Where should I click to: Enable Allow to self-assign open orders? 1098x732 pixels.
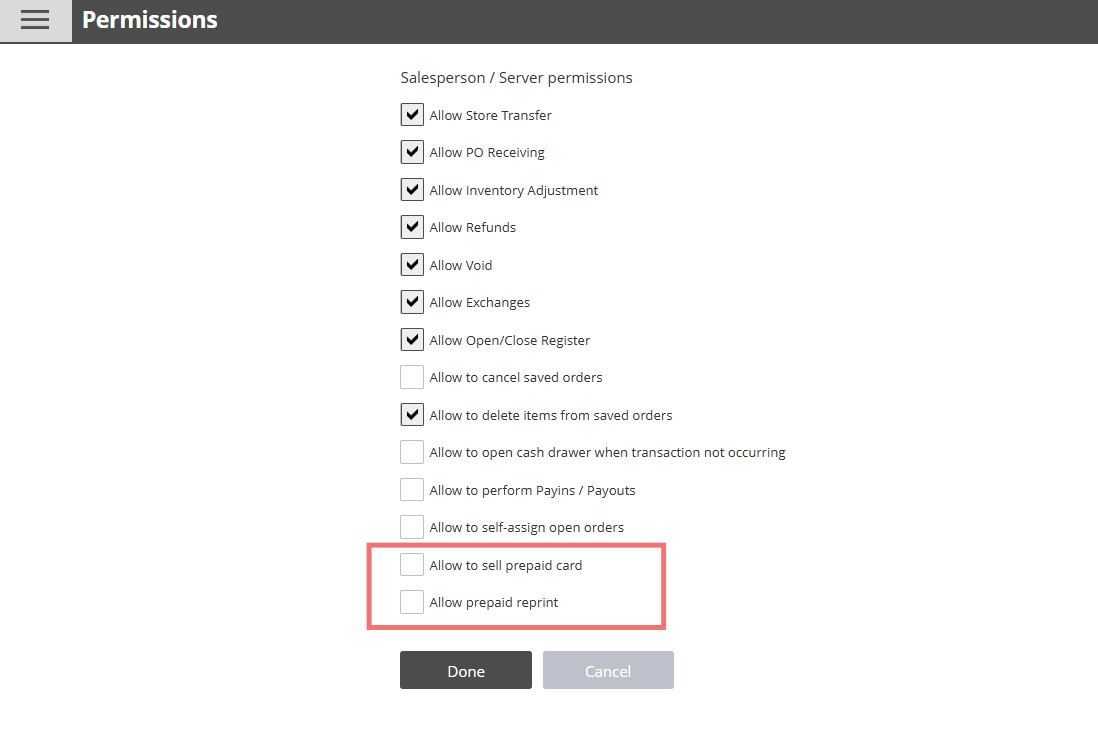pyautogui.click(x=412, y=527)
